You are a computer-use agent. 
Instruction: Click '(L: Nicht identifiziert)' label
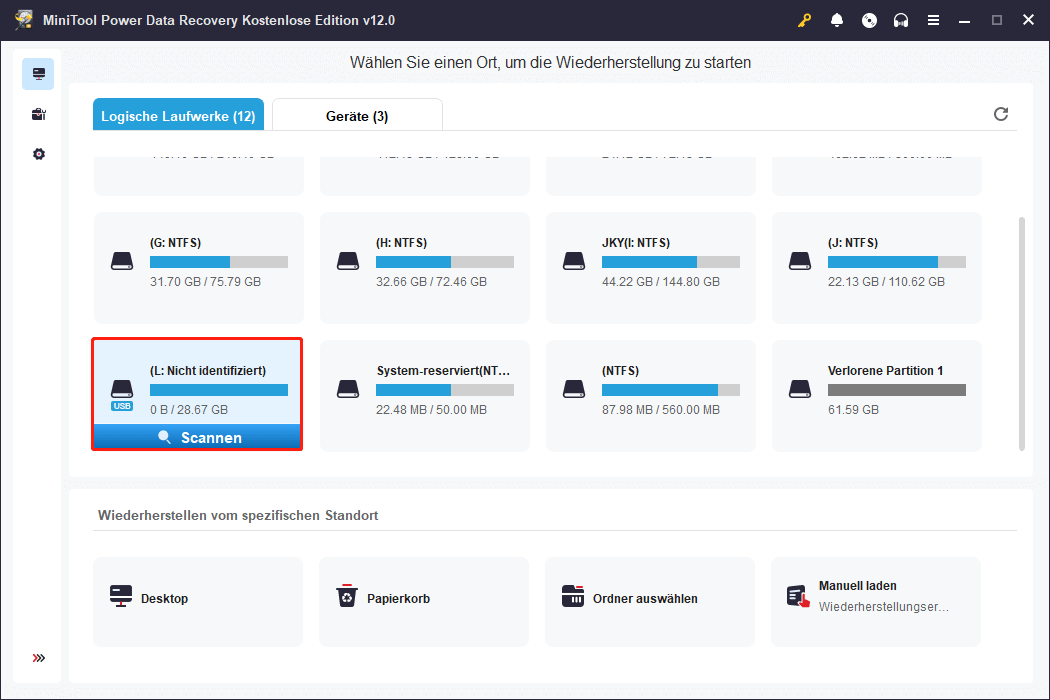point(208,370)
